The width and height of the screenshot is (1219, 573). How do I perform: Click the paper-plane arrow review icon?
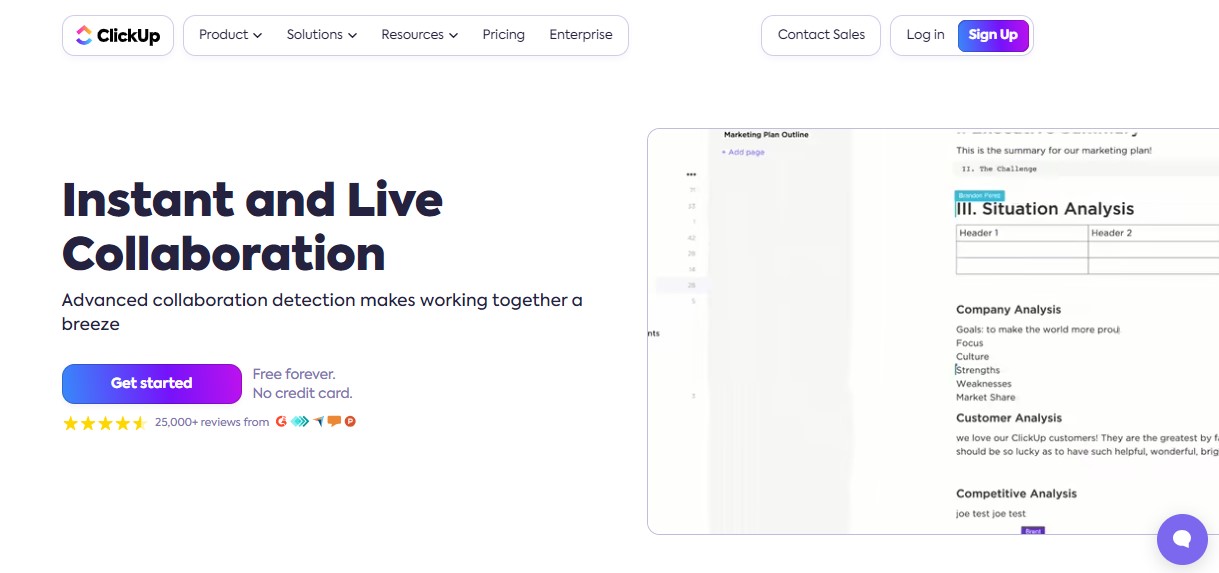point(319,422)
